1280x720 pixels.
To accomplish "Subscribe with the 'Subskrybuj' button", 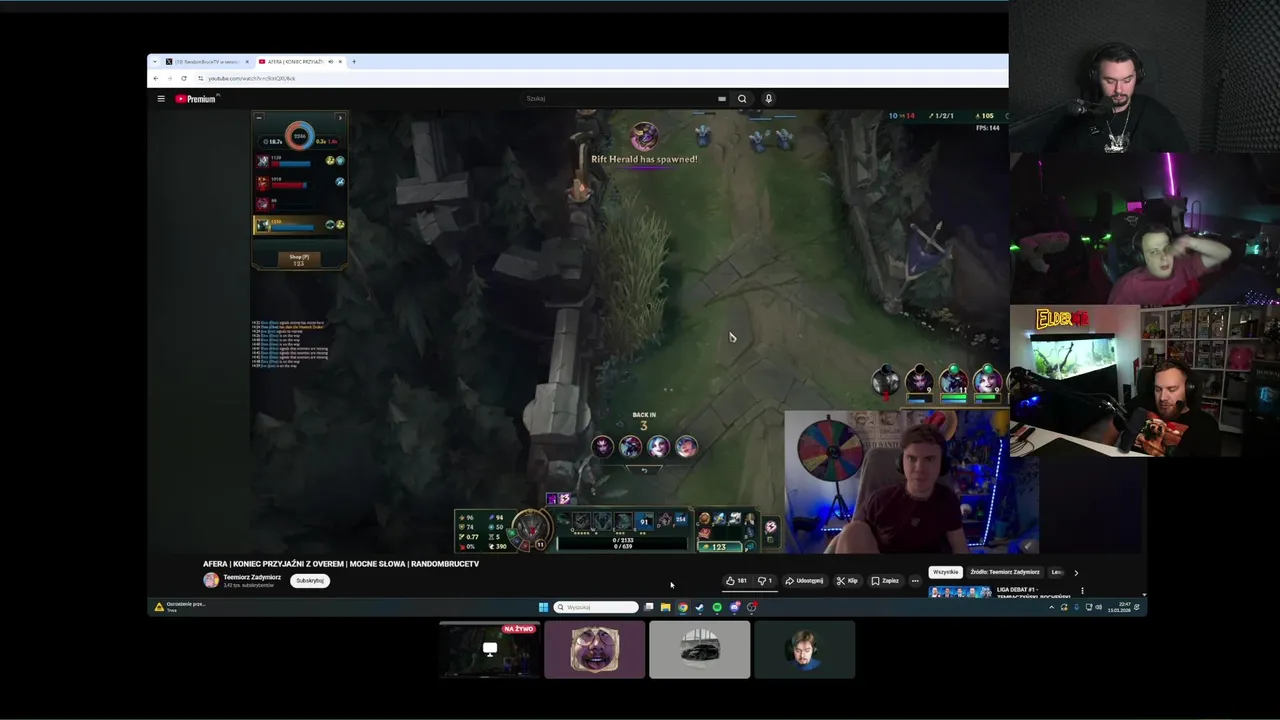I will tap(310, 580).
